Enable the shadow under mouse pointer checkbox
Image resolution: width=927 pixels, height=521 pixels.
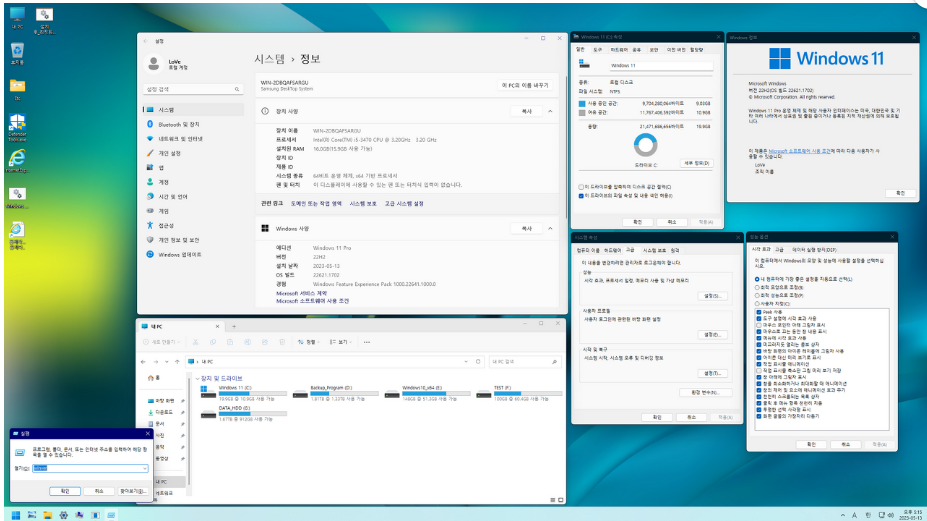[759, 325]
